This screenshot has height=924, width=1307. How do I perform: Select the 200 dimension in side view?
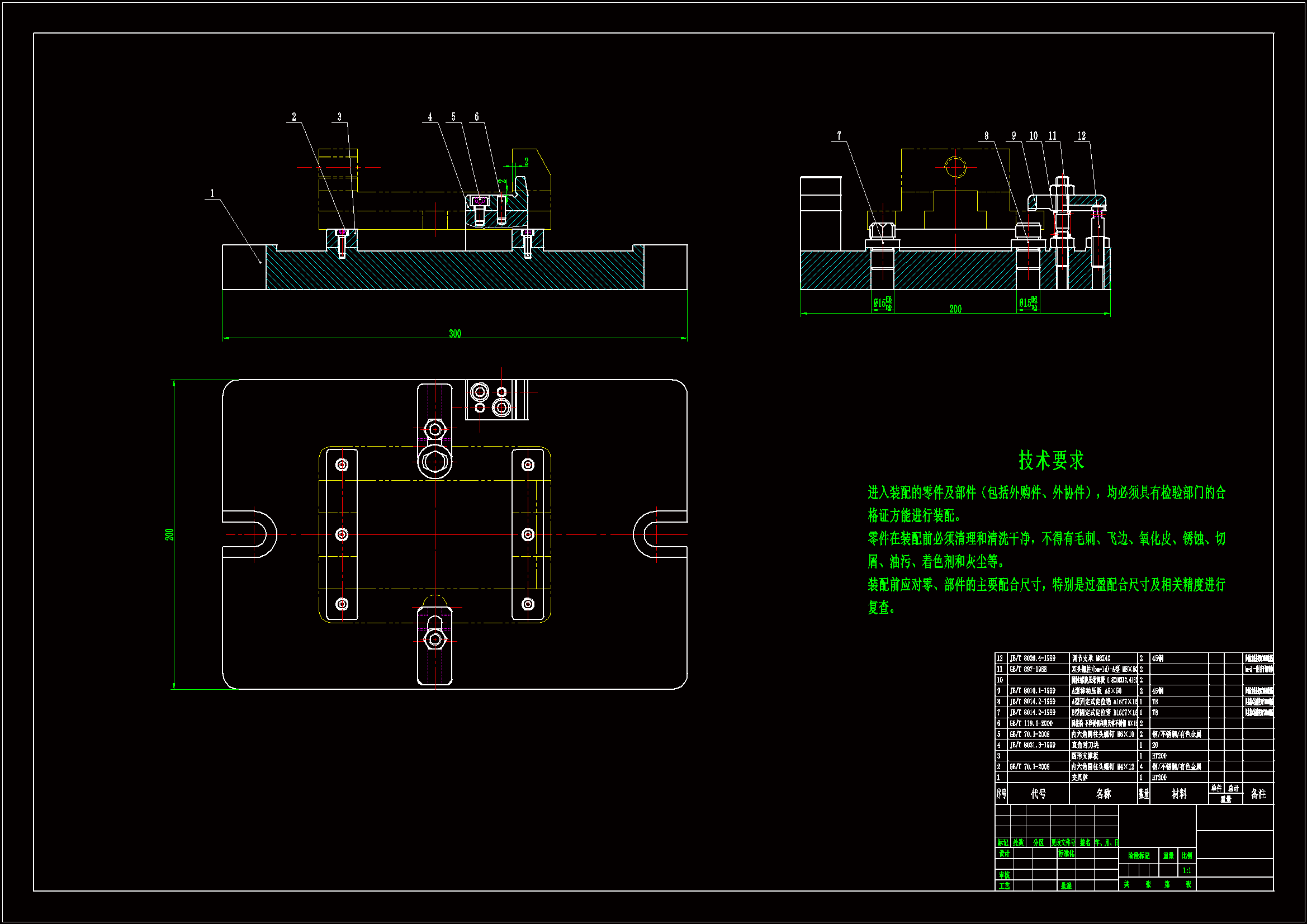point(955,309)
